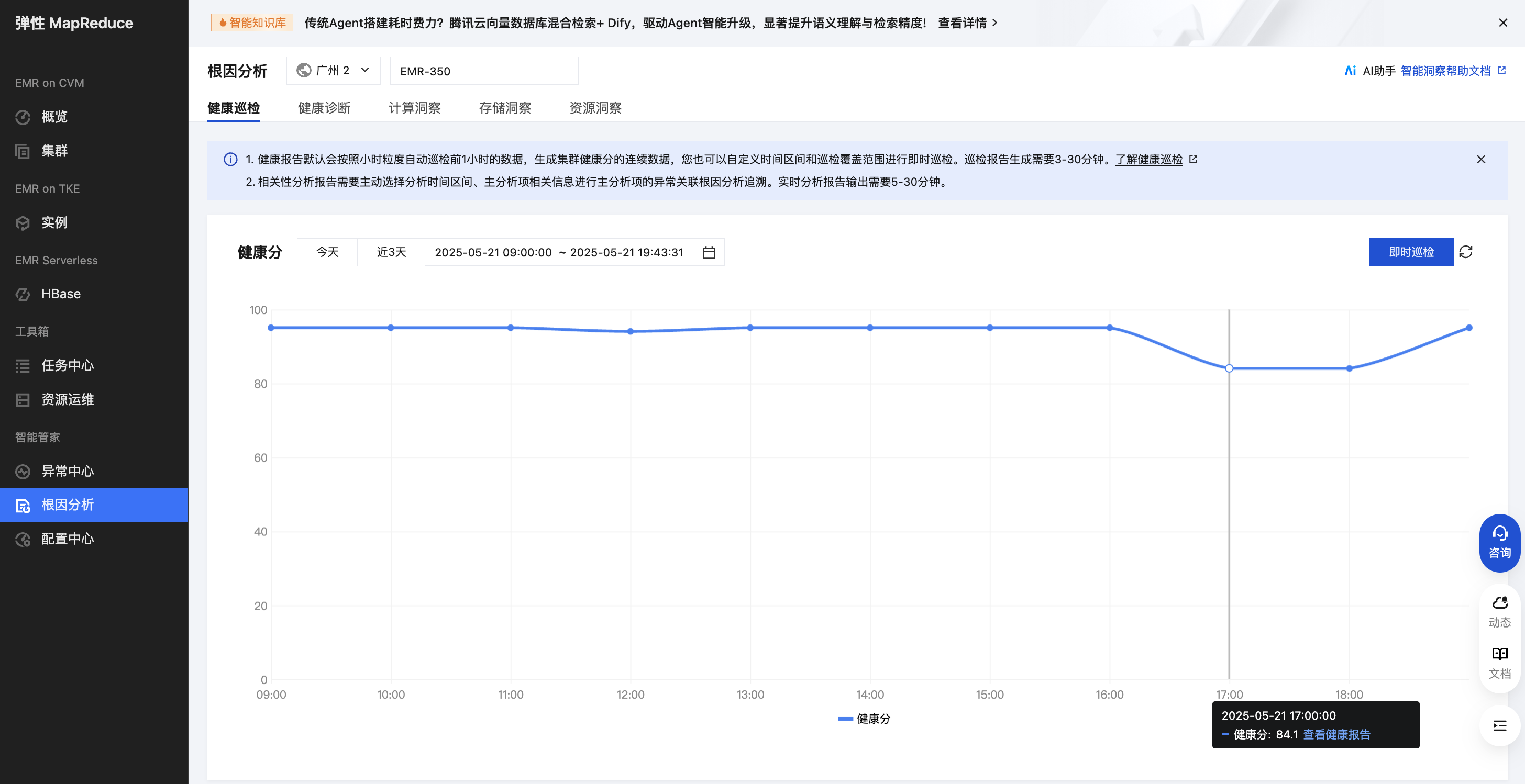Screen dimensions: 1525x784
Task: Click the refresh icon beside 即时巡检
Action: pos(1466,252)
